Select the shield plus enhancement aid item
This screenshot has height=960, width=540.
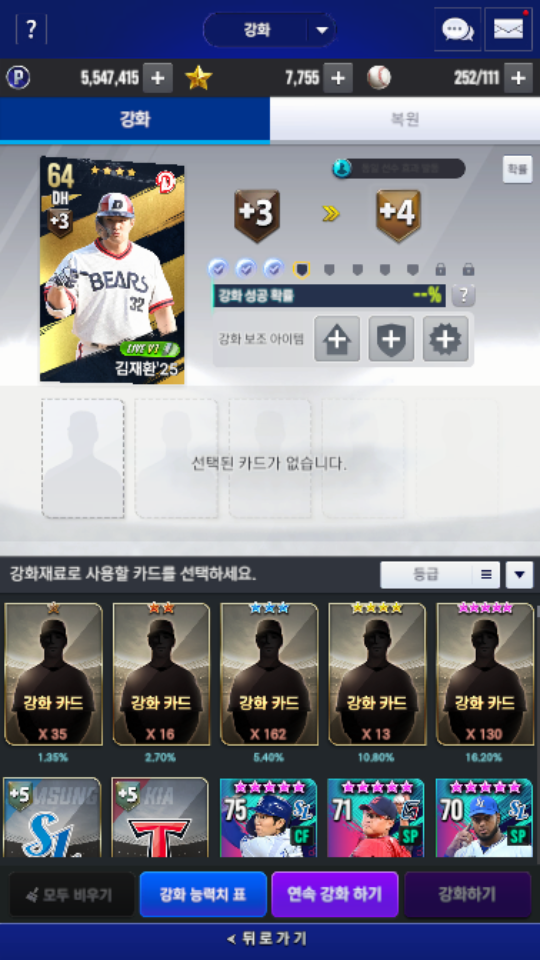point(391,339)
